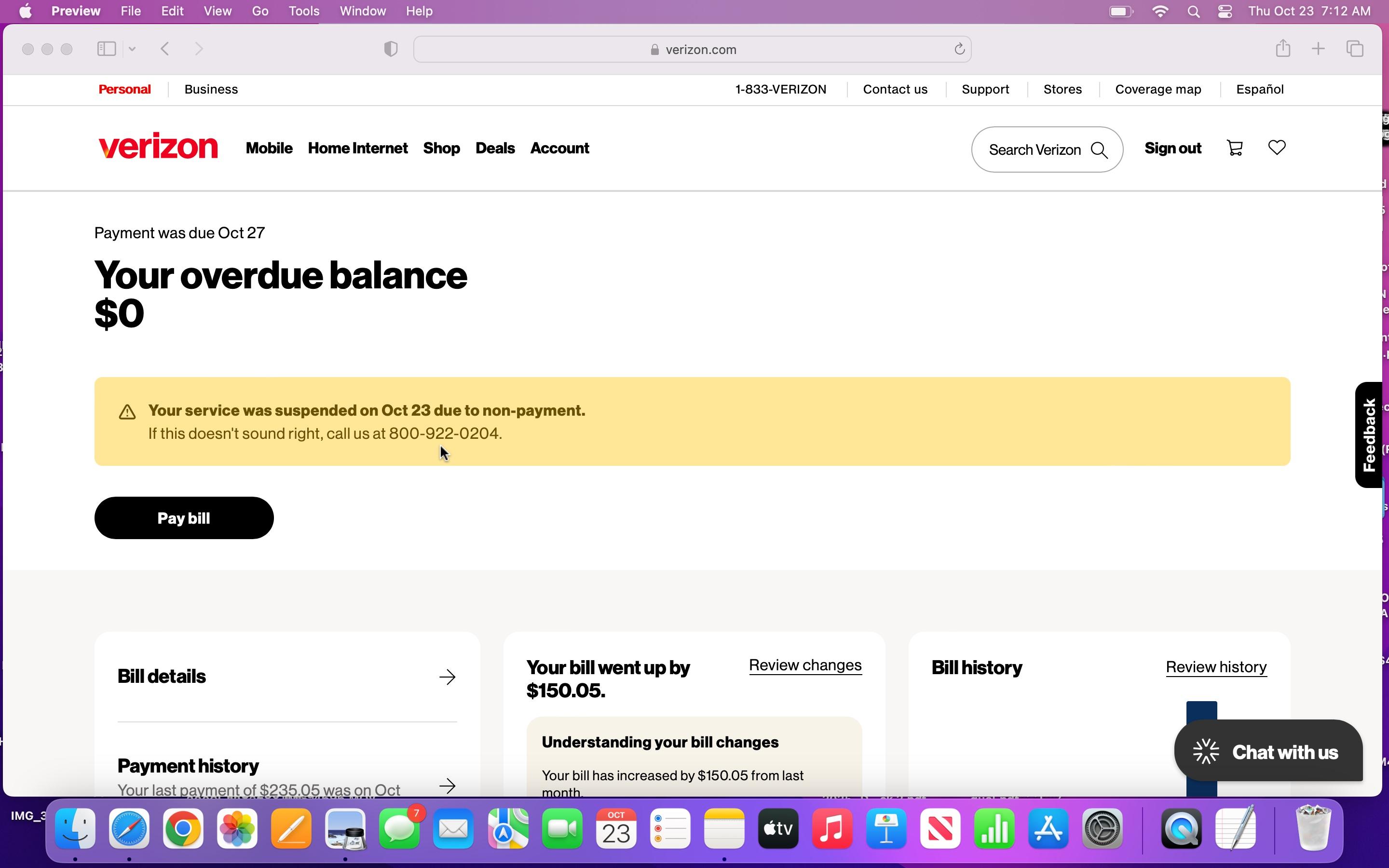Expand Payment history arrow

[x=447, y=786]
